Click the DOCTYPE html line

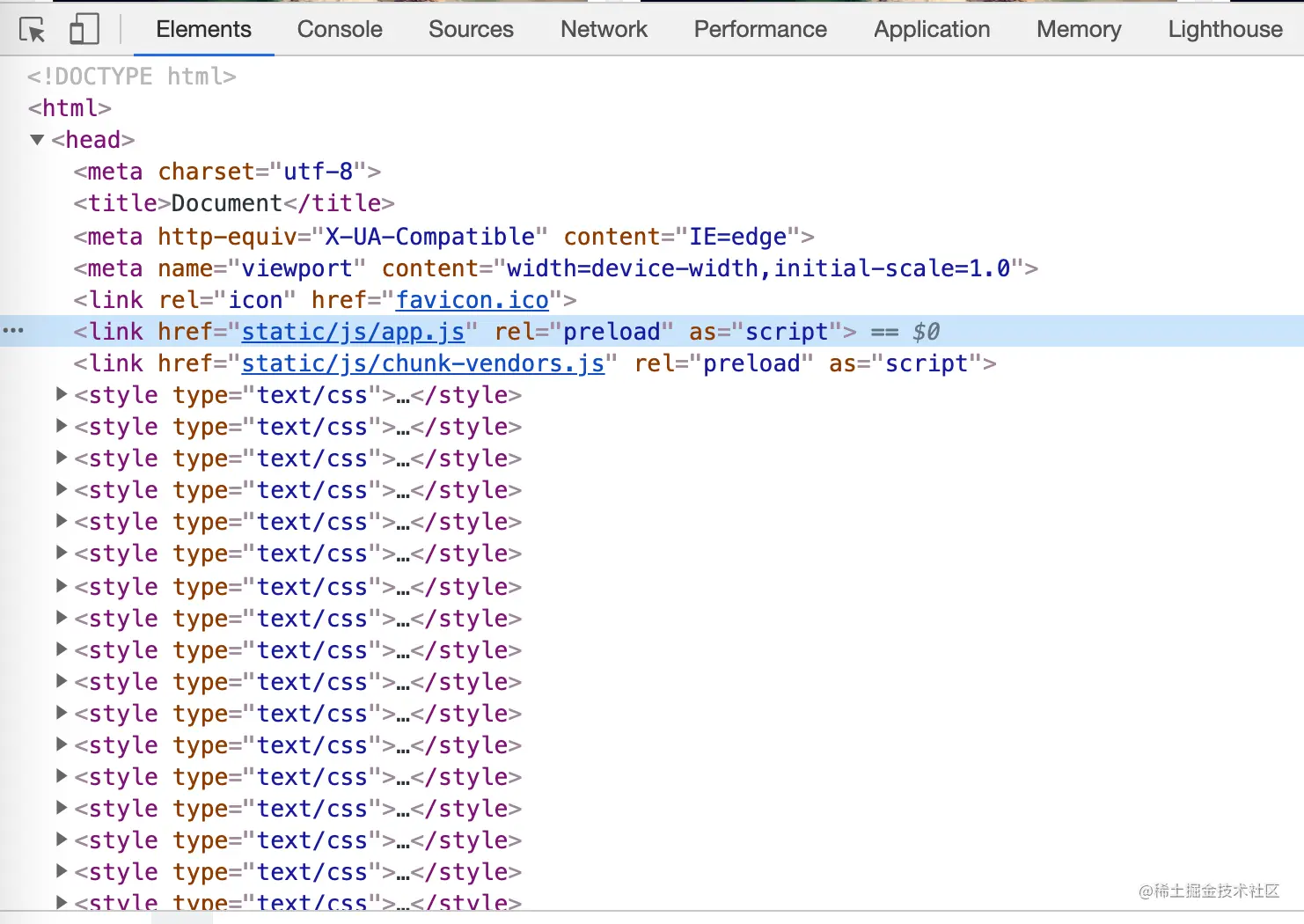(x=132, y=77)
